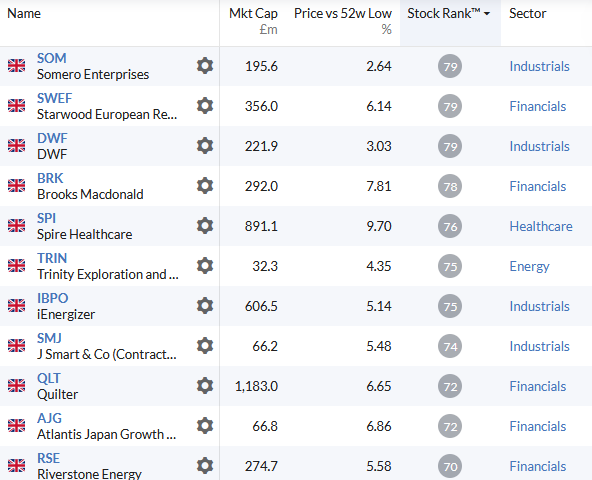Open gear options for Trinity Exploration
This screenshot has width=592, height=480.
(x=205, y=266)
